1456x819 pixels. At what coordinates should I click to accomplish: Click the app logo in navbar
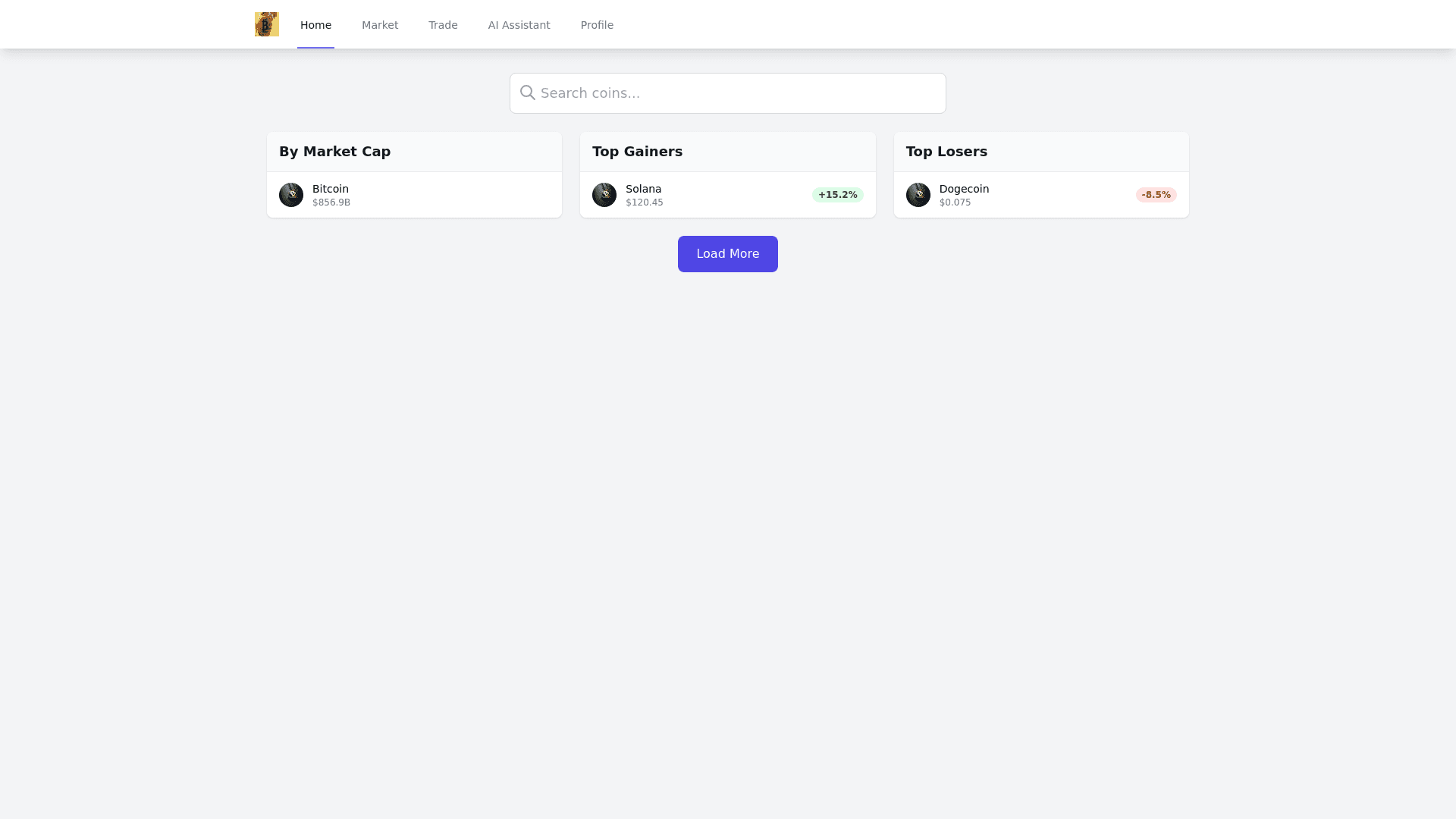[x=267, y=24]
